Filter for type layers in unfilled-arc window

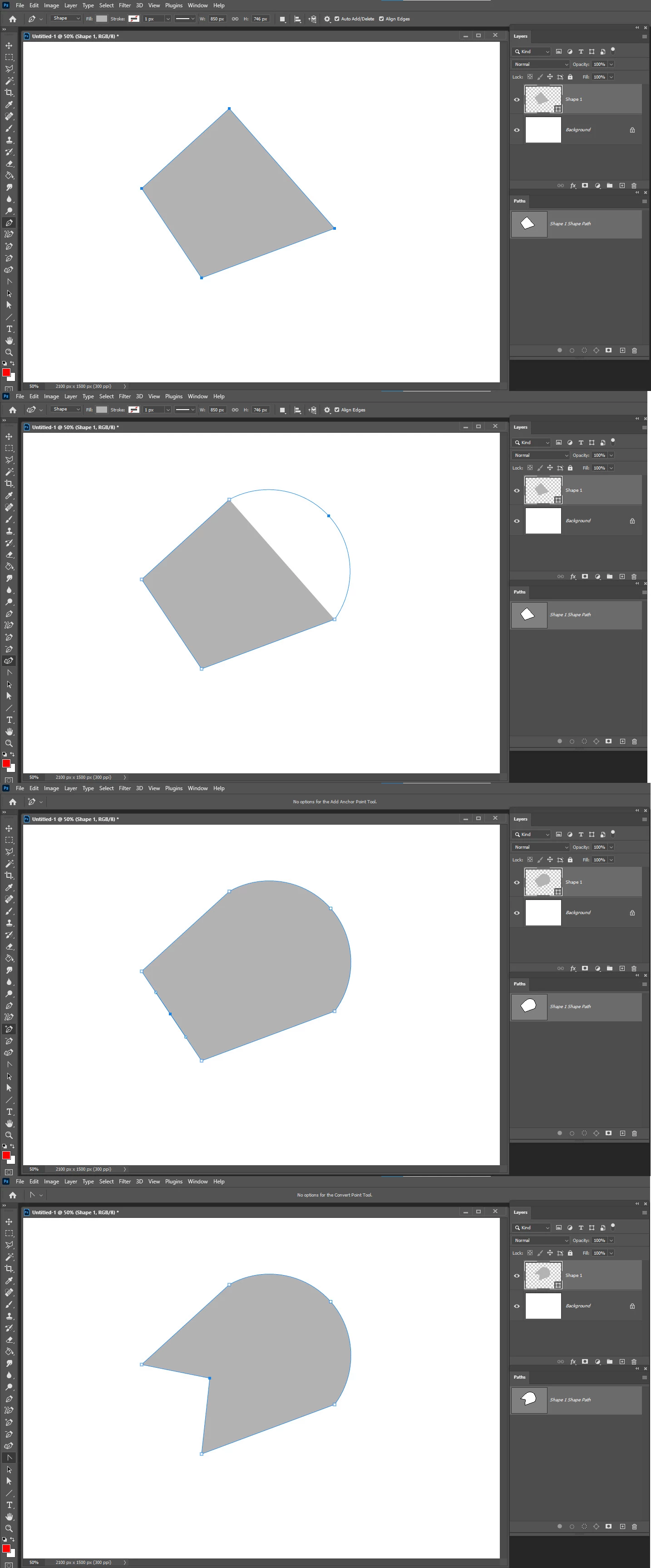[581, 443]
